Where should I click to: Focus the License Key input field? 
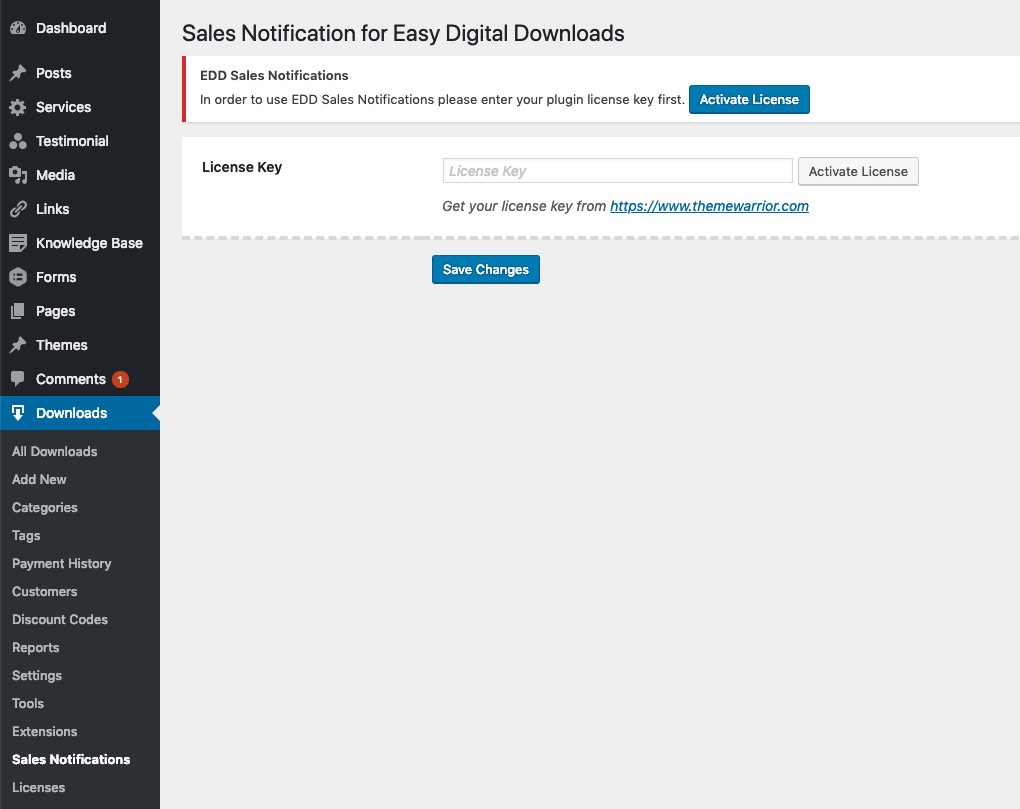617,171
